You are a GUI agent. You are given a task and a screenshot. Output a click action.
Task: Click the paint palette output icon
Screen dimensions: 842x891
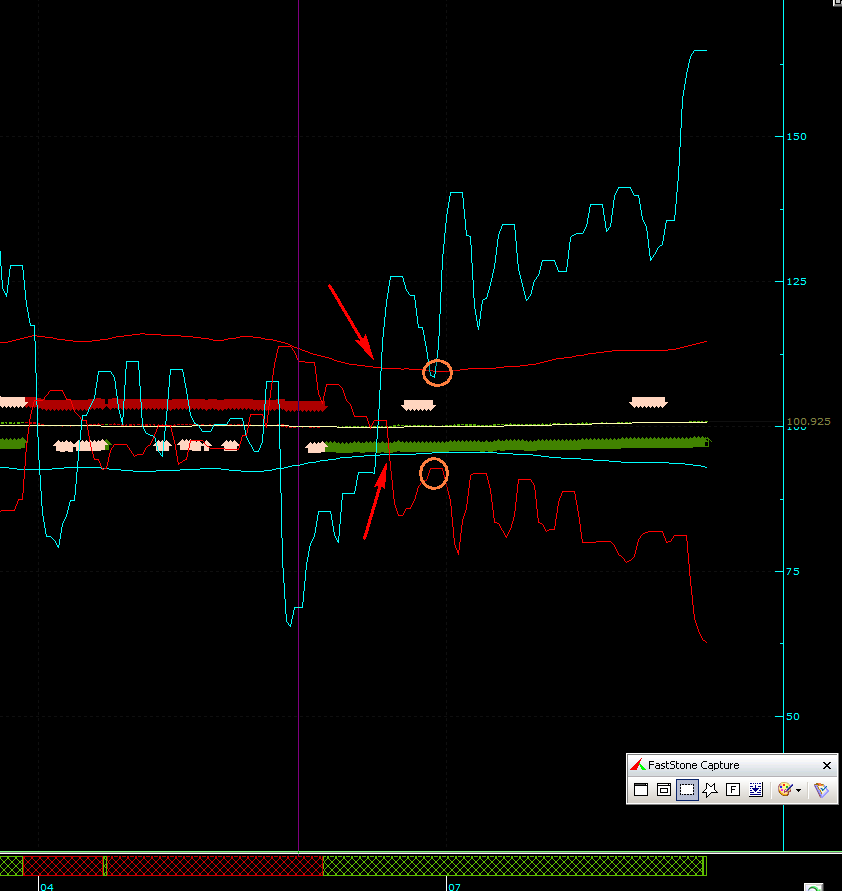pos(785,790)
